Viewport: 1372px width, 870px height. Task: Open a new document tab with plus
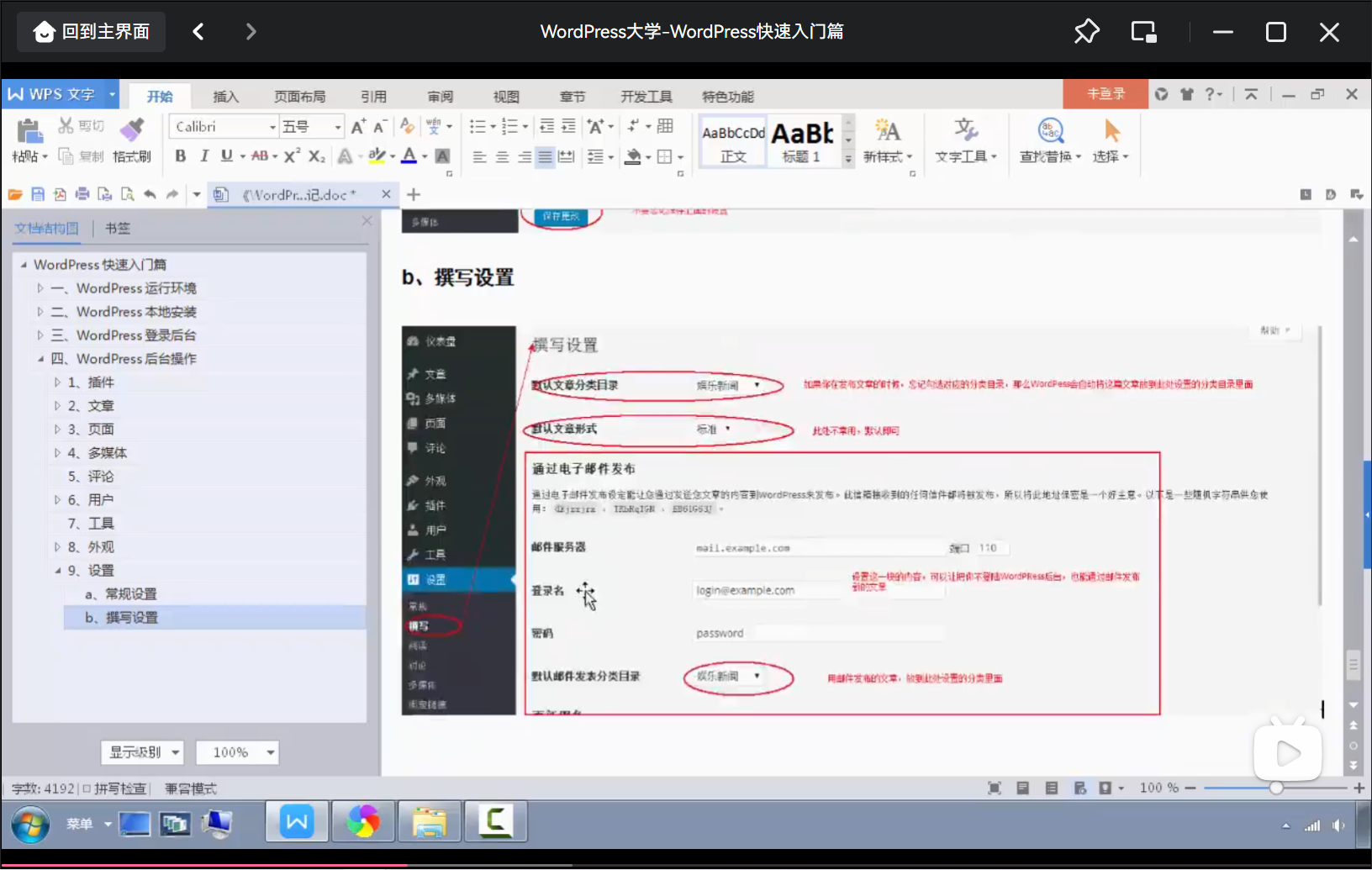[414, 195]
